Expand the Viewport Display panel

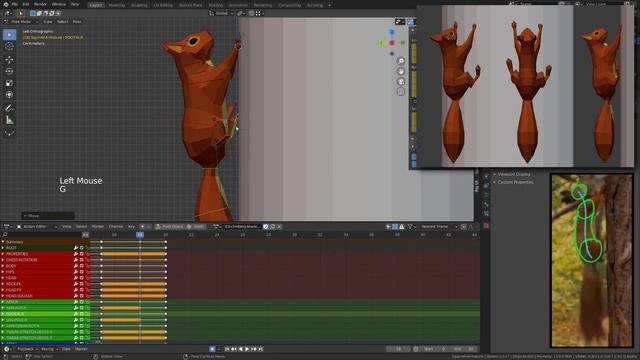pos(513,174)
